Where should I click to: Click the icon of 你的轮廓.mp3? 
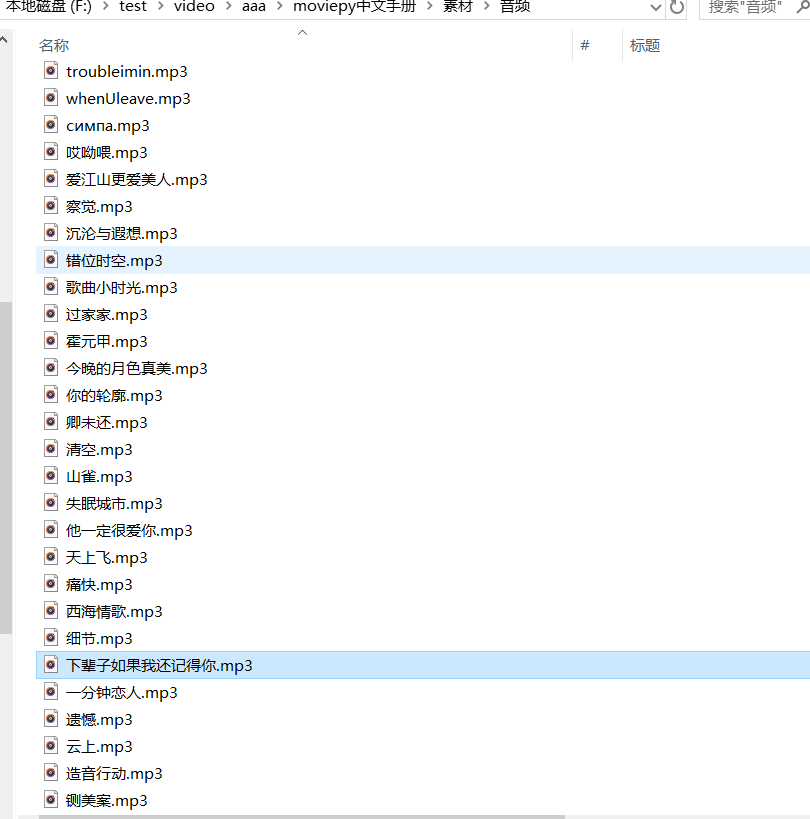click(x=51, y=395)
